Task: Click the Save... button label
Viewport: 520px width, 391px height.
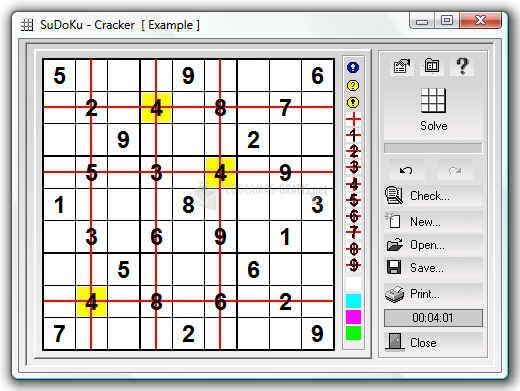Action: (426, 268)
